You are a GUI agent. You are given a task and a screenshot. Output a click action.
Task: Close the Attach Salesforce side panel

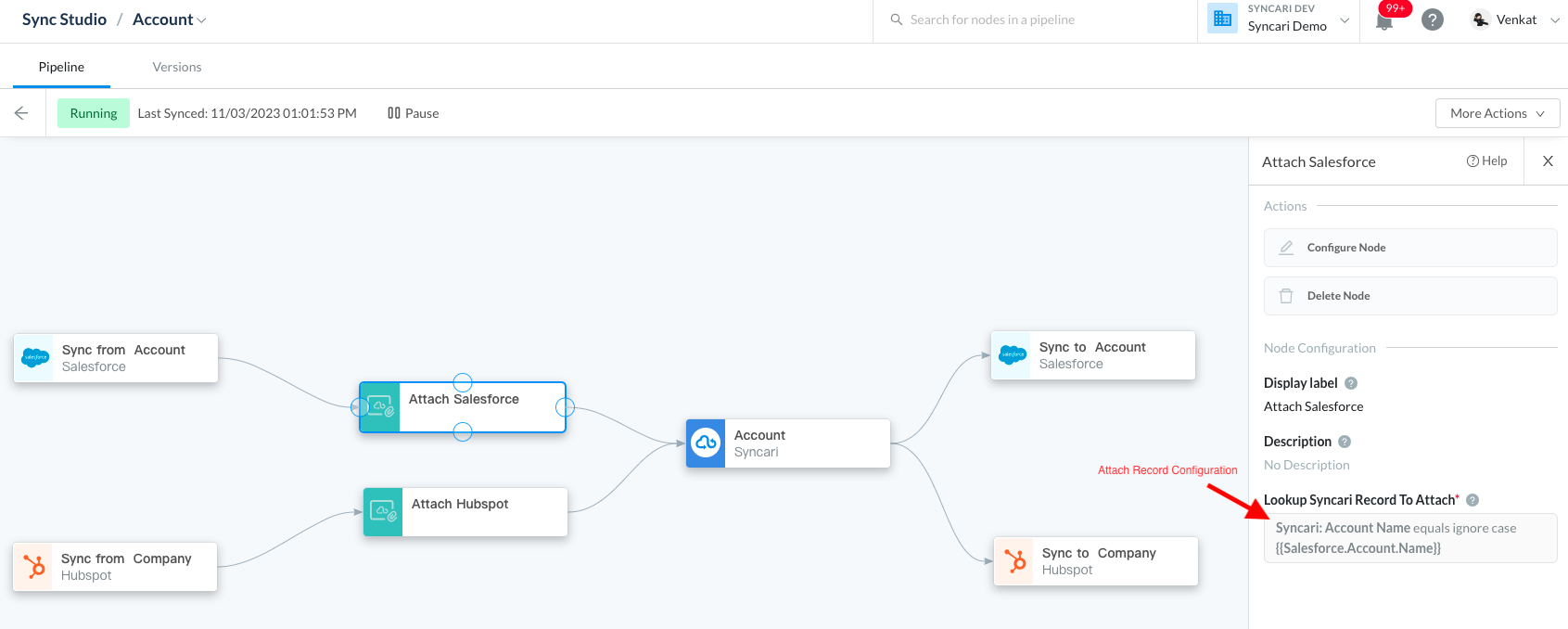[1548, 161]
